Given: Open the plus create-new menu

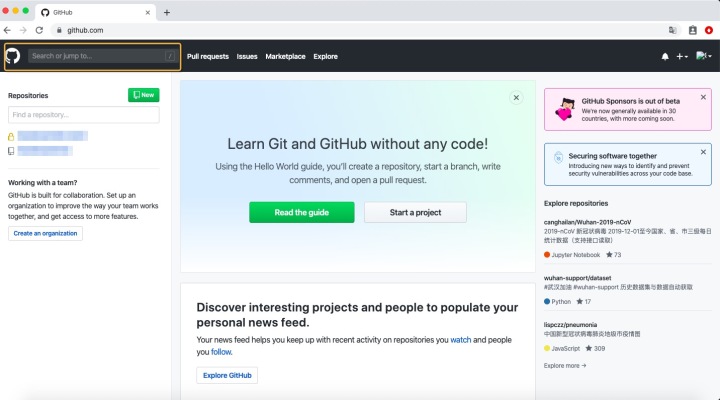Looking at the screenshot, I should pos(682,56).
